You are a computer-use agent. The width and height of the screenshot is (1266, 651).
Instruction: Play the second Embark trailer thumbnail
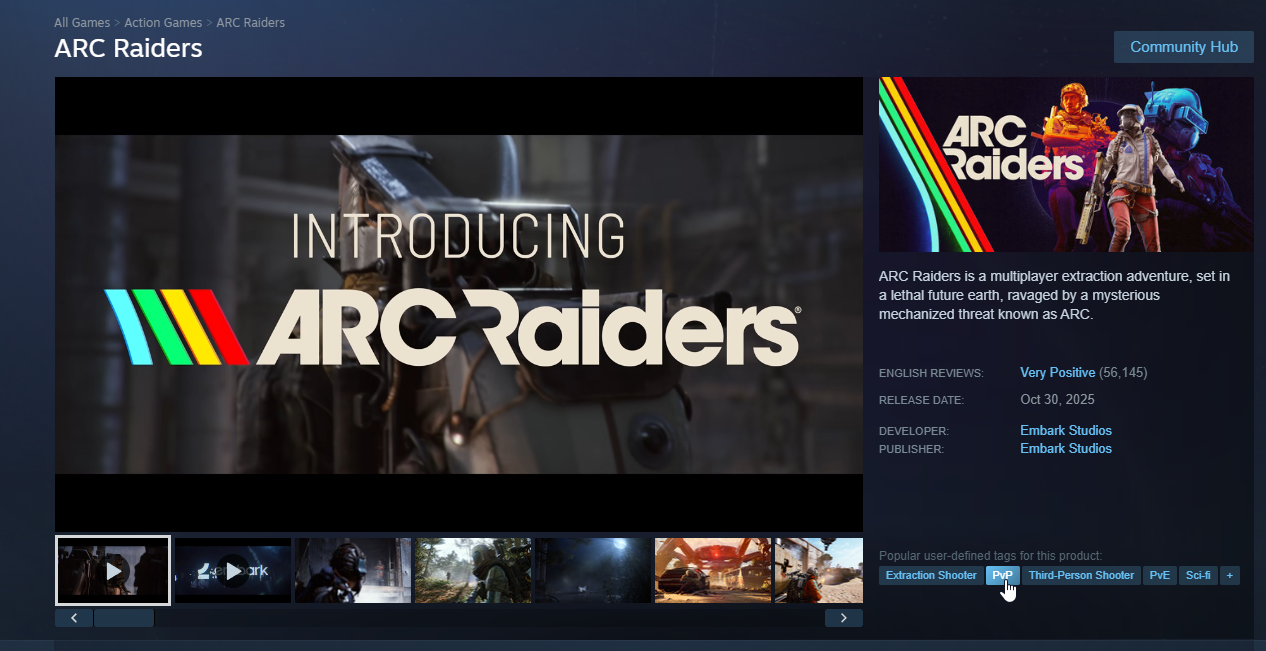point(233,571)
